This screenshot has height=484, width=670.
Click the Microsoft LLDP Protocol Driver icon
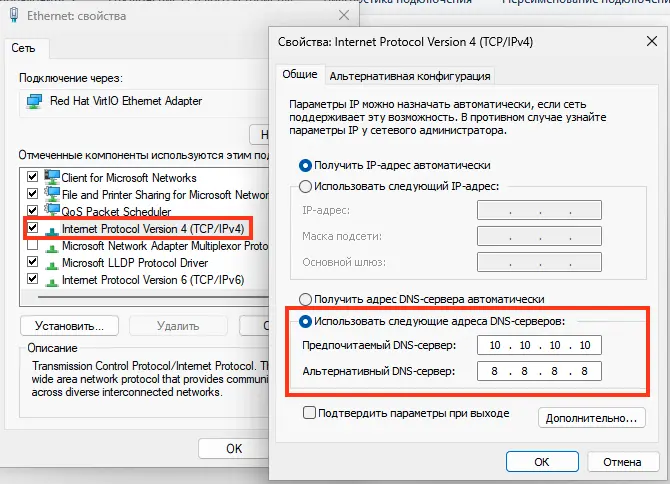tap(52, 265)
